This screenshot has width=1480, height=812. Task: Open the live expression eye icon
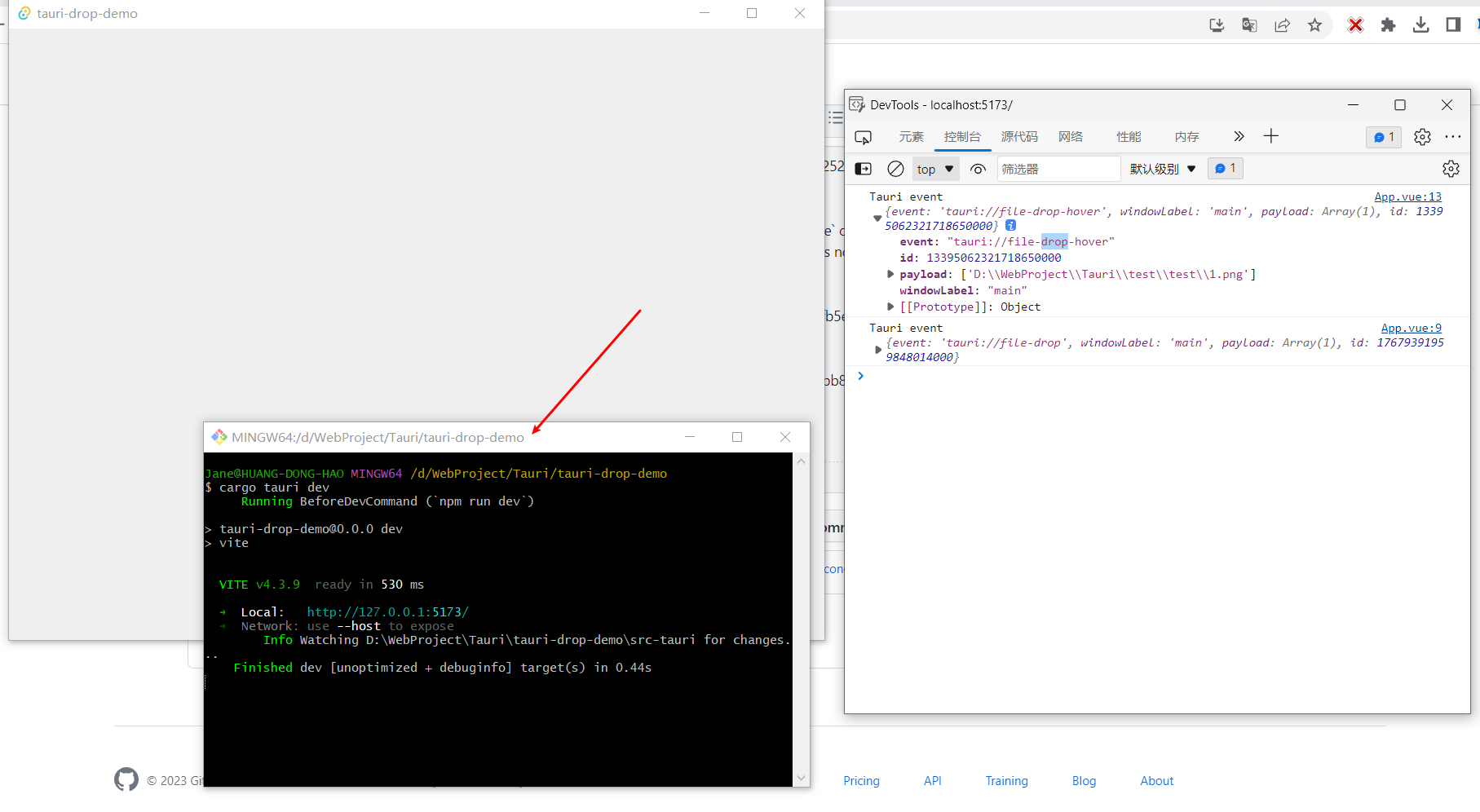coord(978,169)
